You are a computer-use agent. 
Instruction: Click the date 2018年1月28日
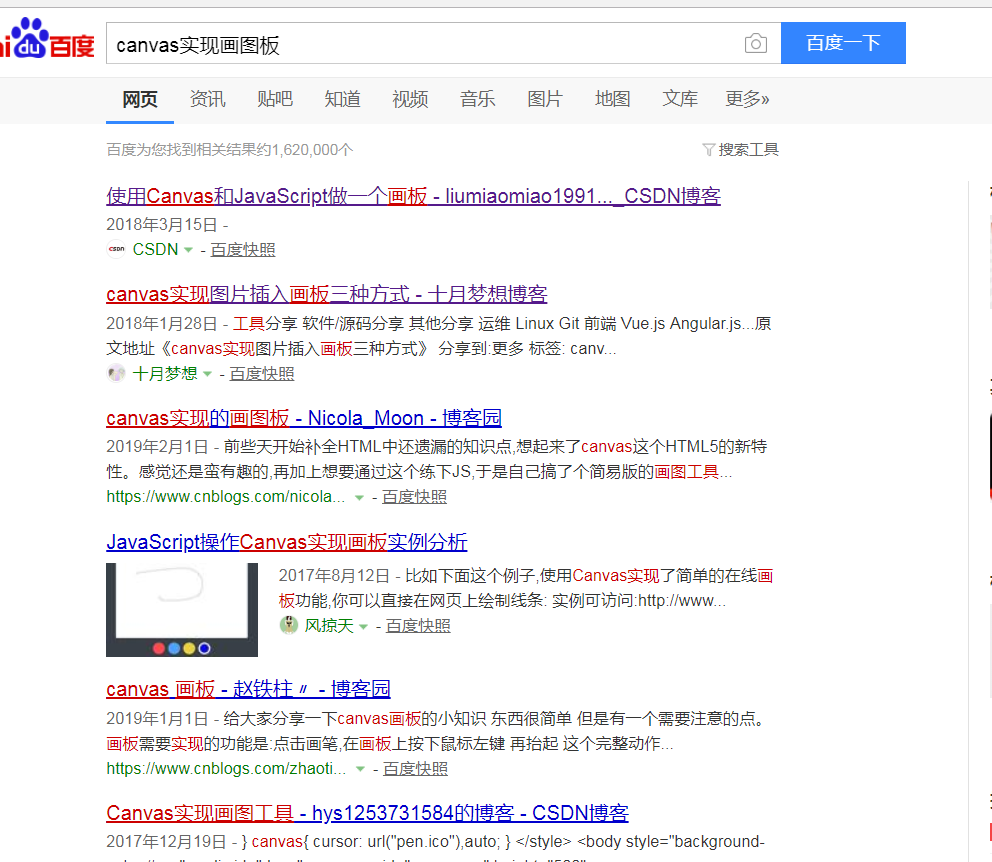coord(162,324)
